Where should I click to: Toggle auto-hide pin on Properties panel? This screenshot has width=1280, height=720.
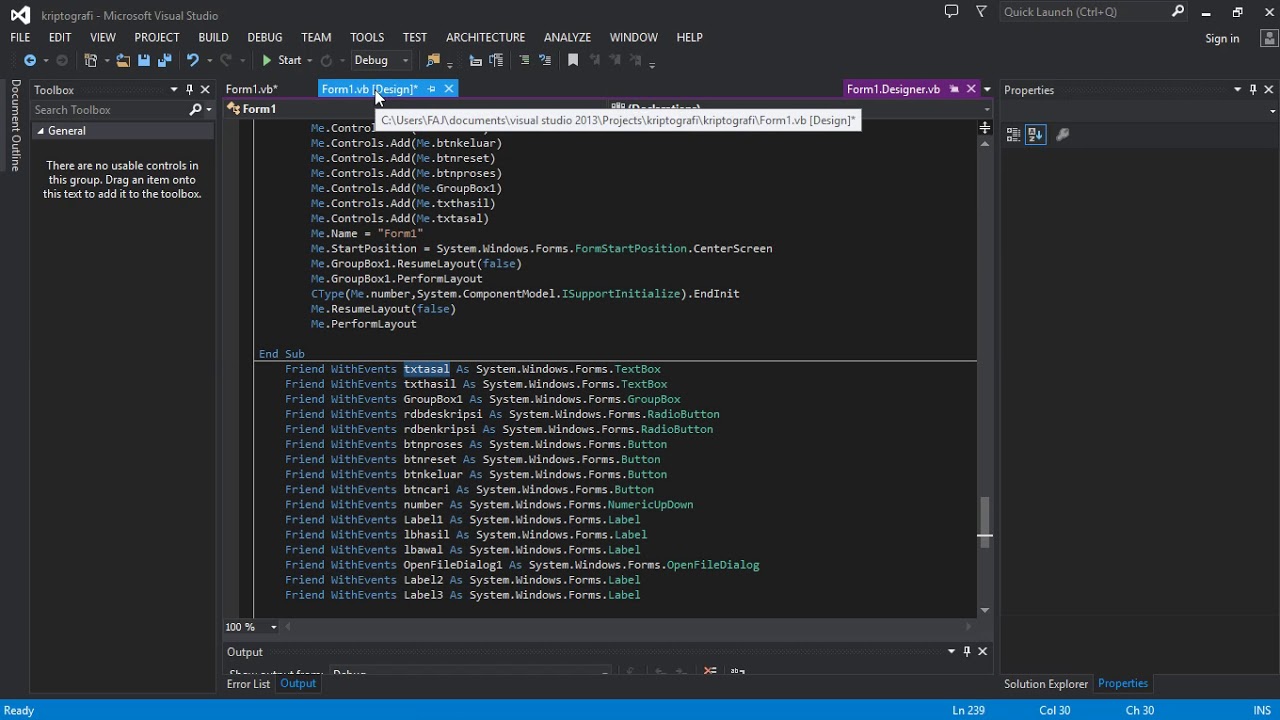(x=1253, y=90)
